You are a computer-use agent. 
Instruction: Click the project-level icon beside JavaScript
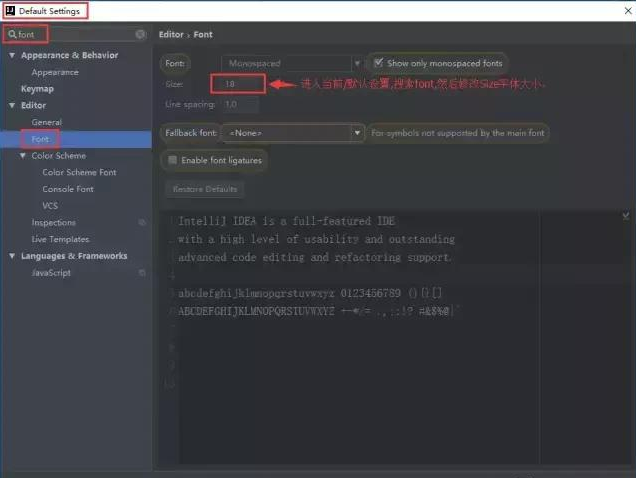142,272
